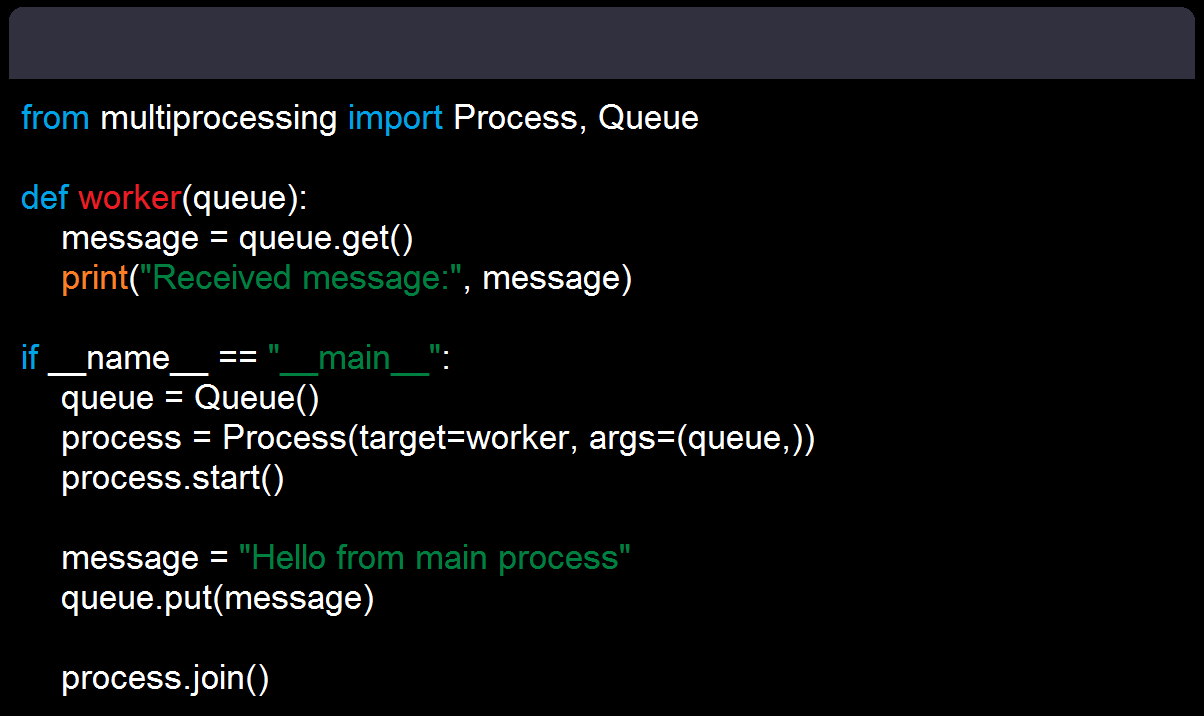Screen dimensions: 1204x716
Task: Click the 'Queue()' constructor call
Action: [x=256, y=398]
